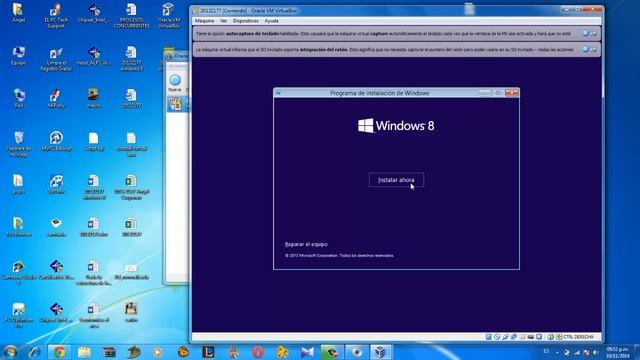Open the Oracle VM VirtualBox desktop shortcut
Viewport: 640px width, 360px height.
[x=169, y=16]
